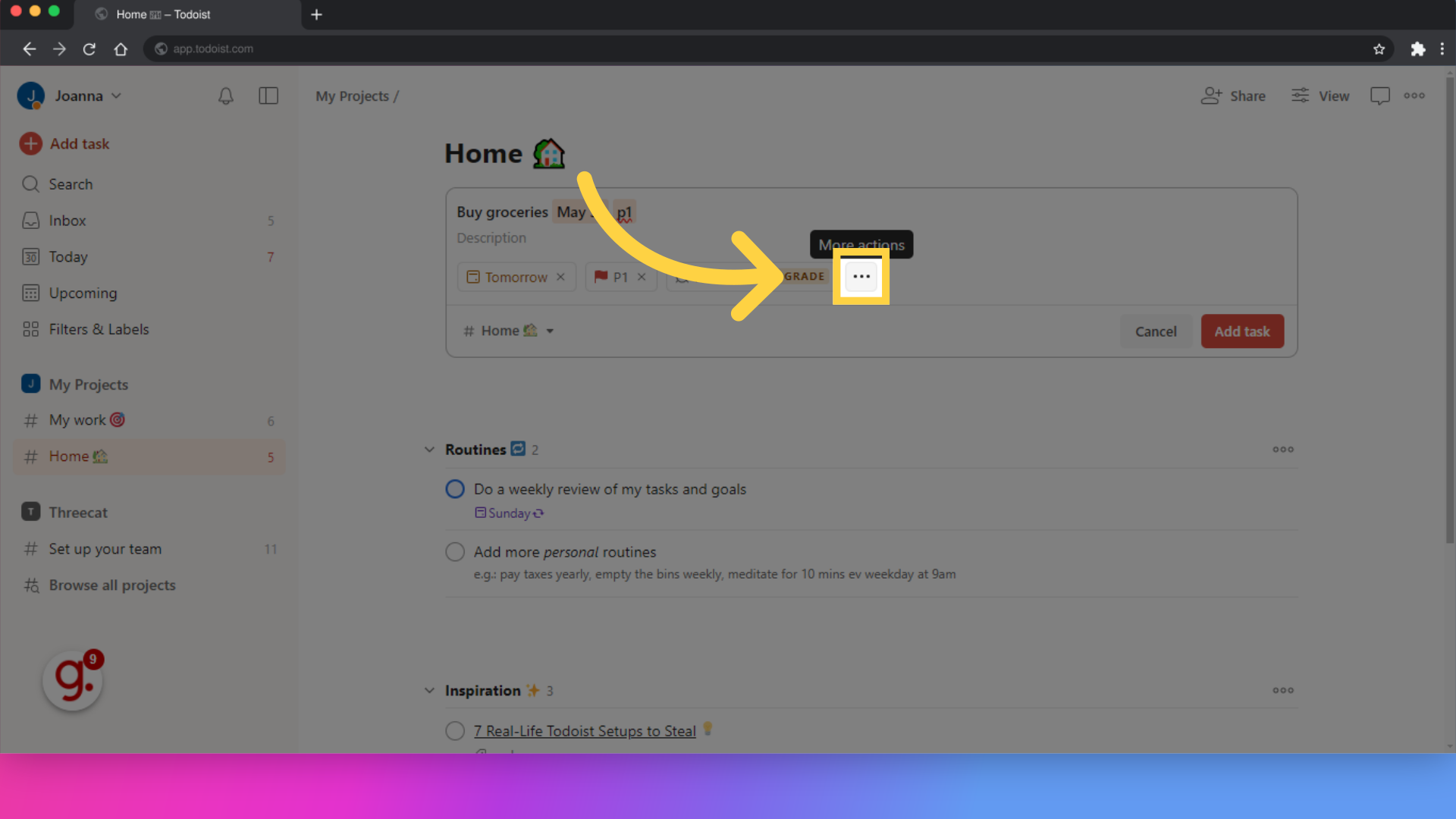Select the My work project
The height and width of the screenshot is (819, 1456).
click(x=149, y=420)
